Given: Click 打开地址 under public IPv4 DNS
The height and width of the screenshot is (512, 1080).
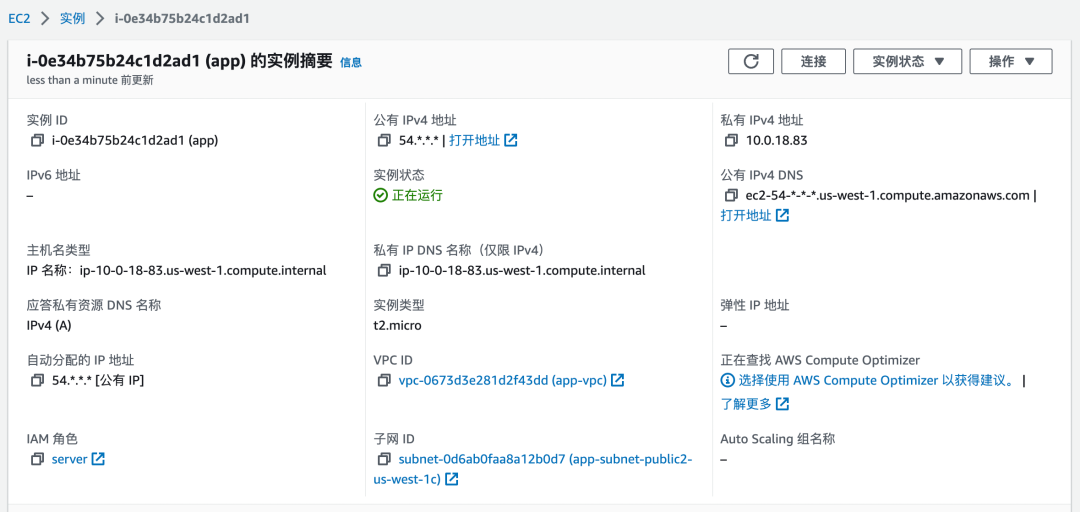Looking at the screenshot, I should click(746, 216).
